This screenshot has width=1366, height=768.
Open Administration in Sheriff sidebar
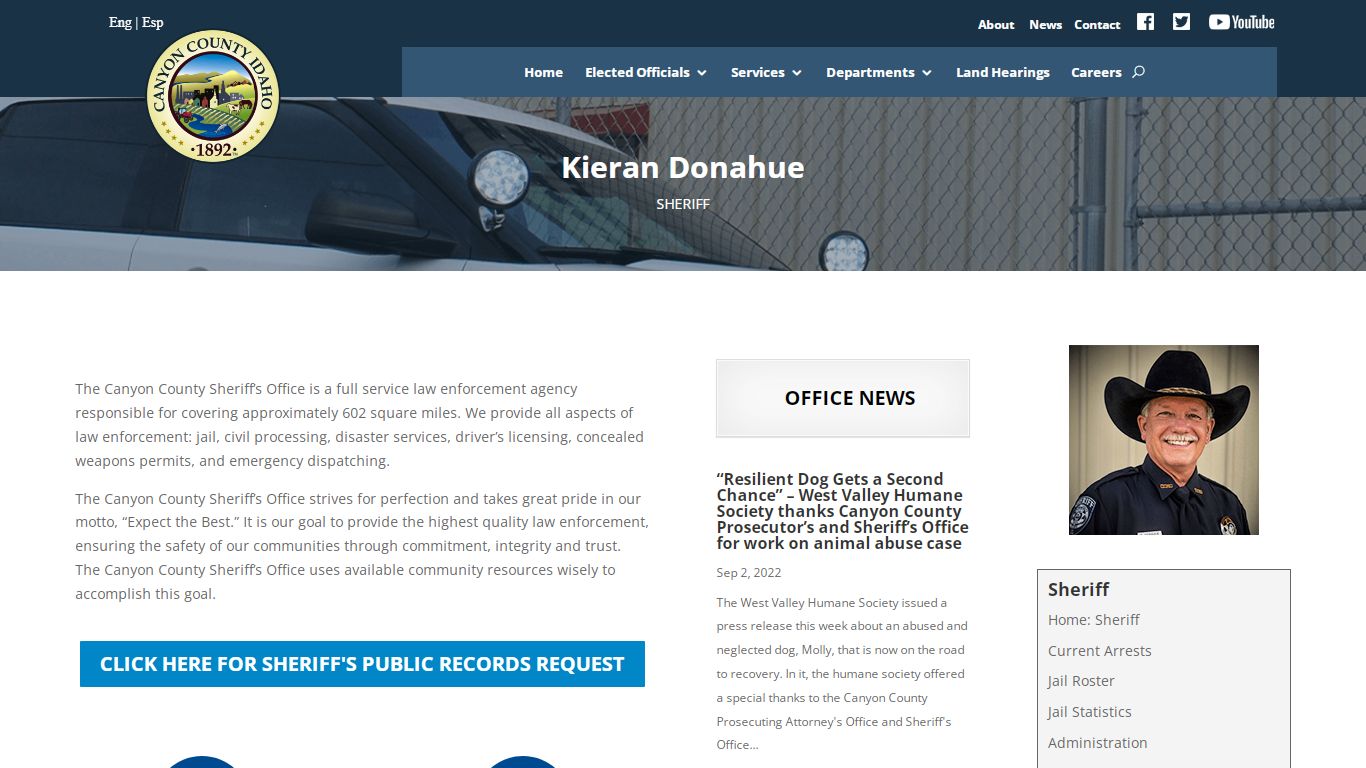(1097, 743)
